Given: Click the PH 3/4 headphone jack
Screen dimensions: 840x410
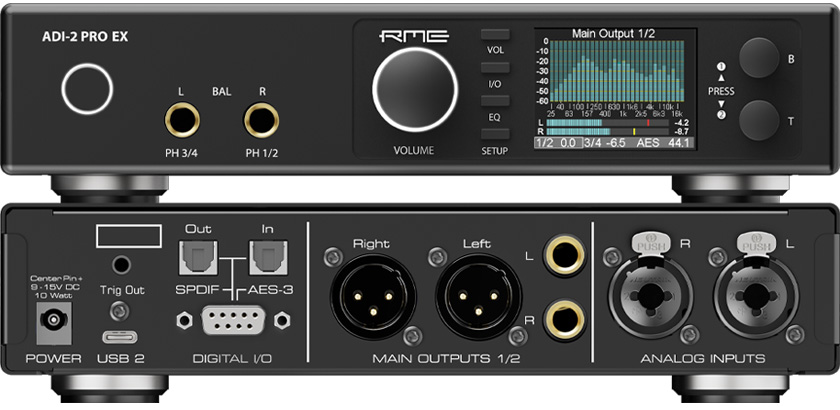Looking at the screenshot, I should click(182, 121).
